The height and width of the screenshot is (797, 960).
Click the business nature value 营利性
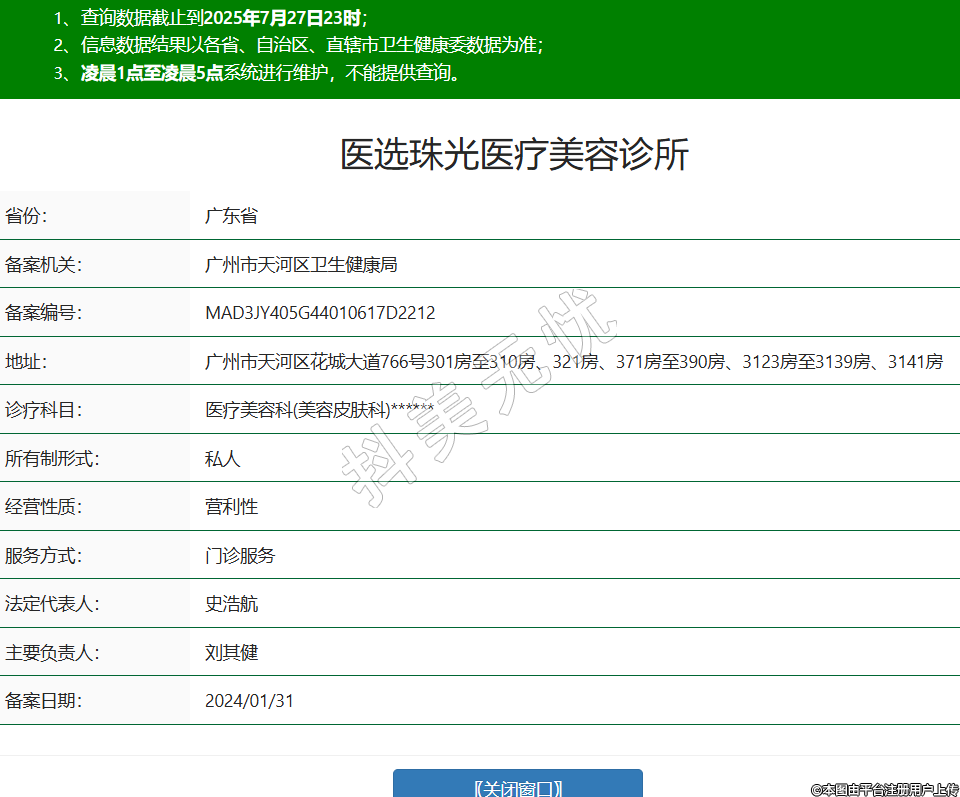(x=231, y=507)
